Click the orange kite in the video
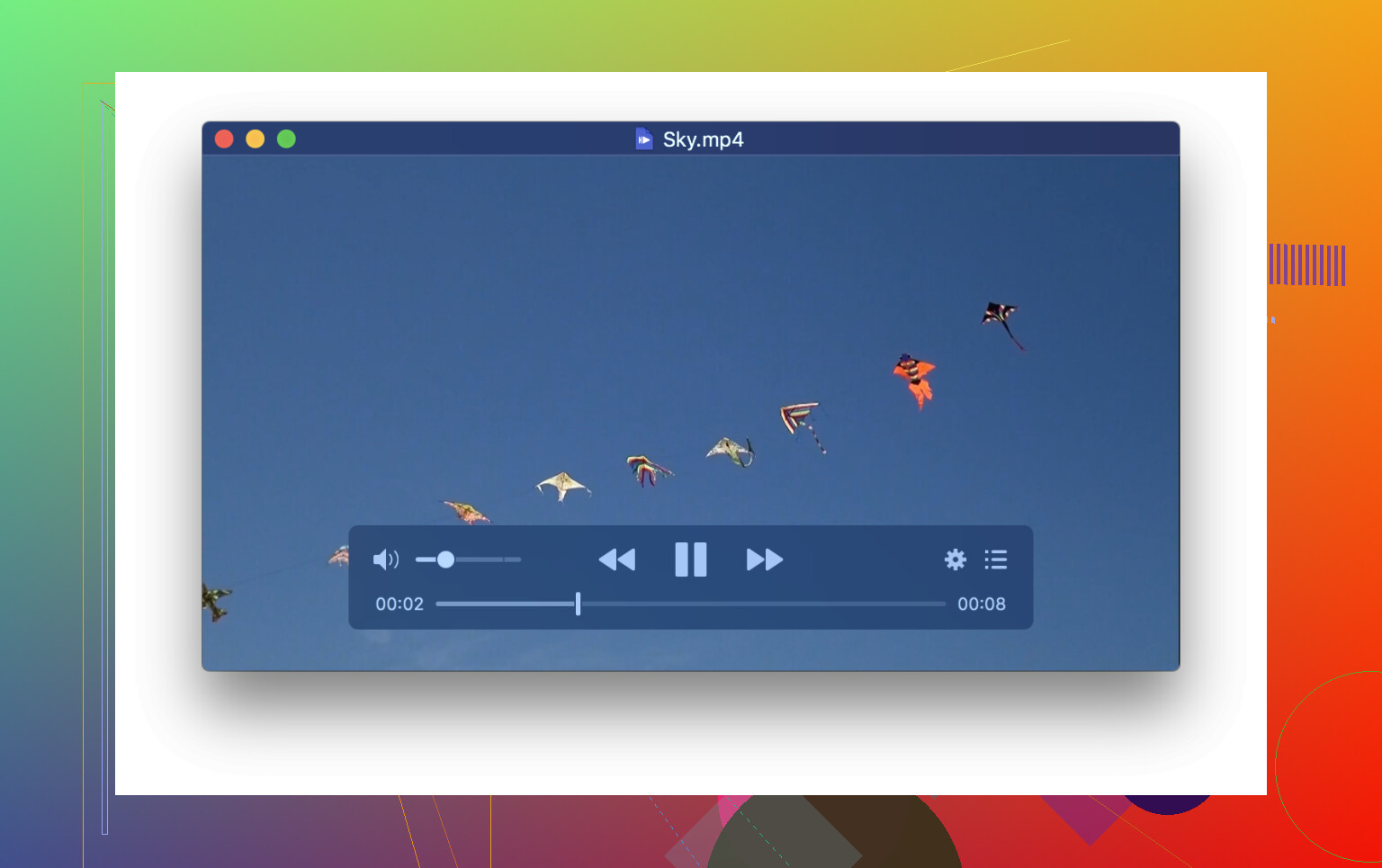The width and height of the screenshot is (1382, 868). (914, 379)
